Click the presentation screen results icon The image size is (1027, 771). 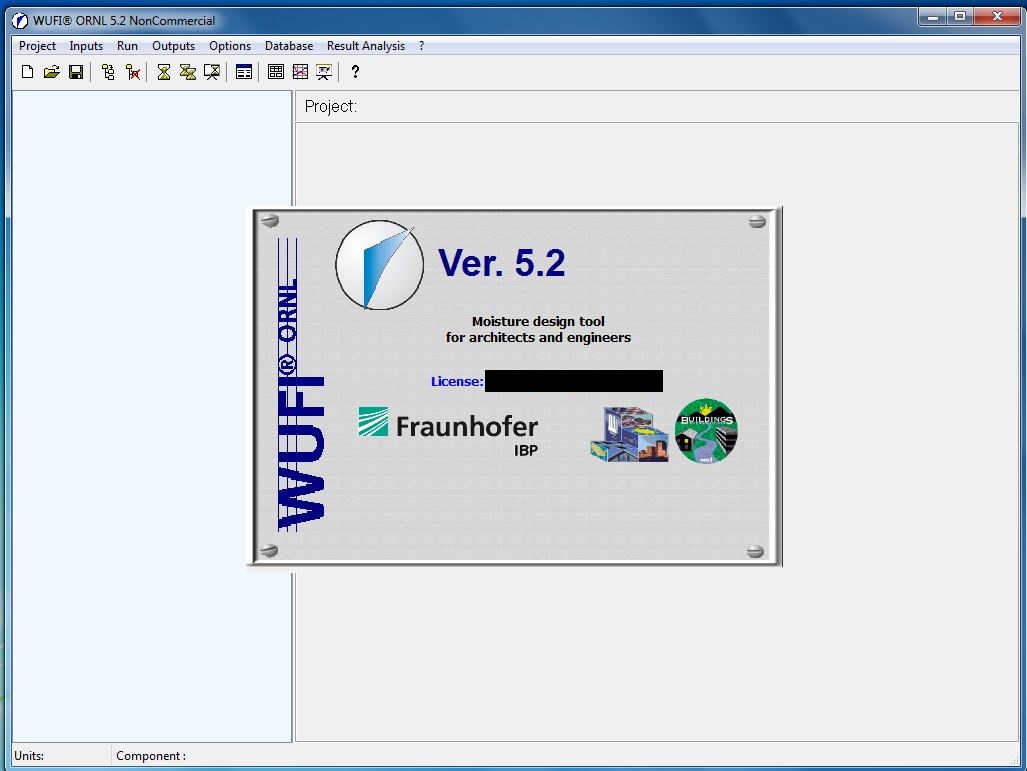[x=324, y=72]
